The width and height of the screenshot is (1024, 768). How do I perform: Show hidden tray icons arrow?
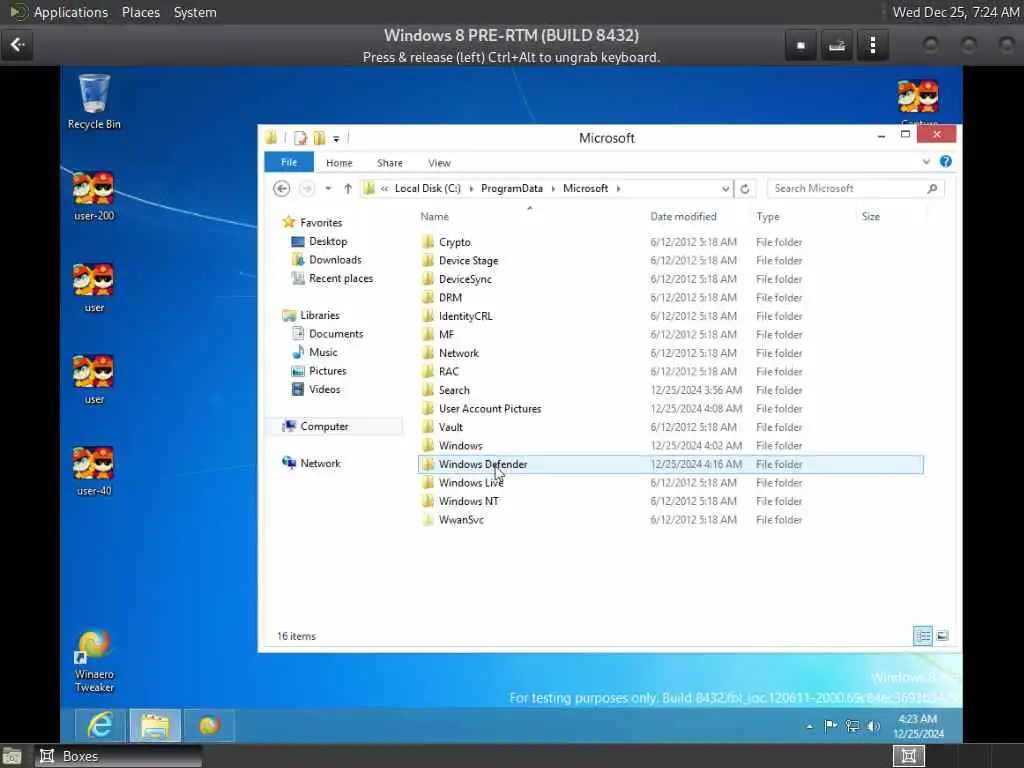click(x=810, y=726)
